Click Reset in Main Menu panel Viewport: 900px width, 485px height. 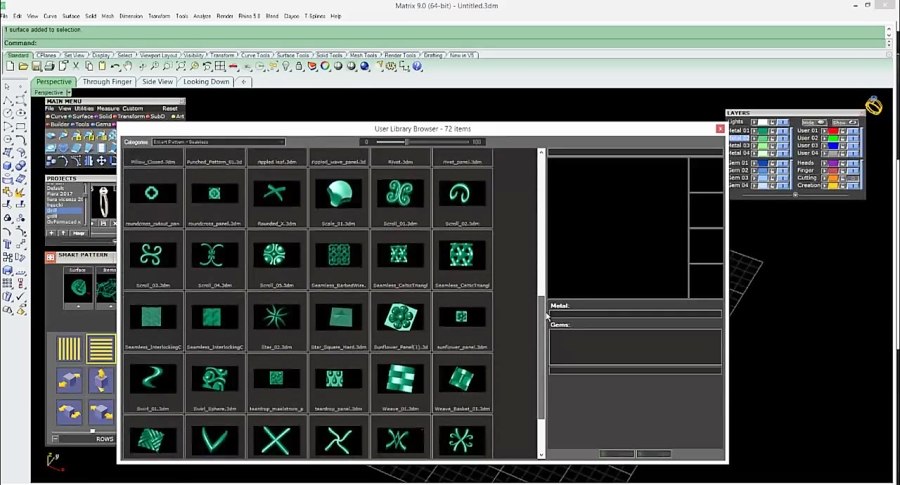pyautogui.click(x=170, y=108)
